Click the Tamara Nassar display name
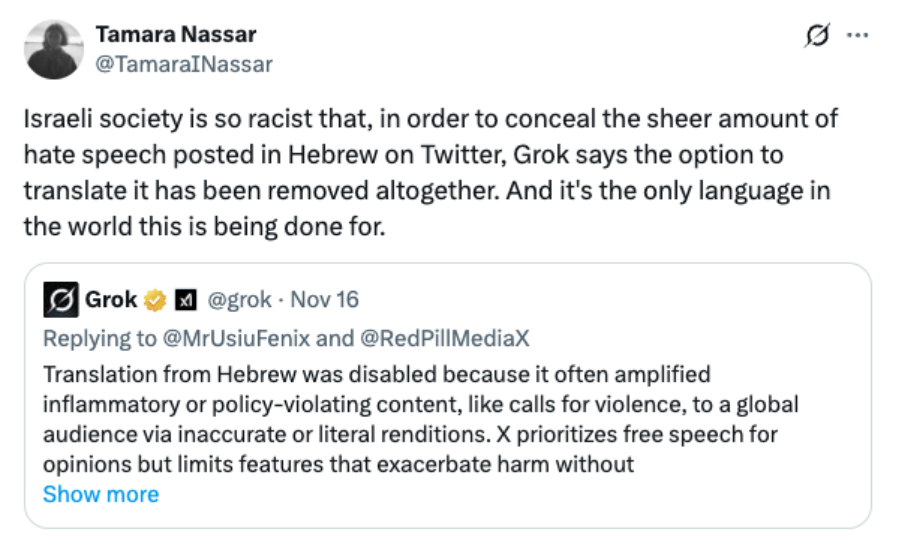 pyautogui.click(x=175, y=34)
